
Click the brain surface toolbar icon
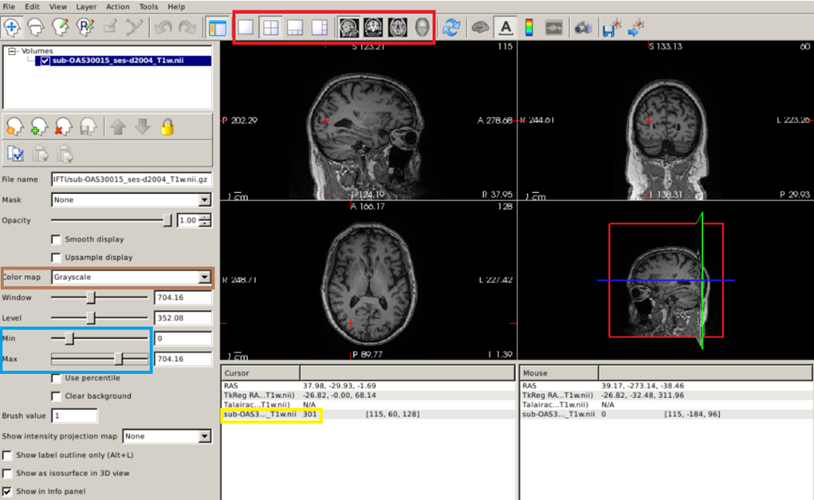481,28
